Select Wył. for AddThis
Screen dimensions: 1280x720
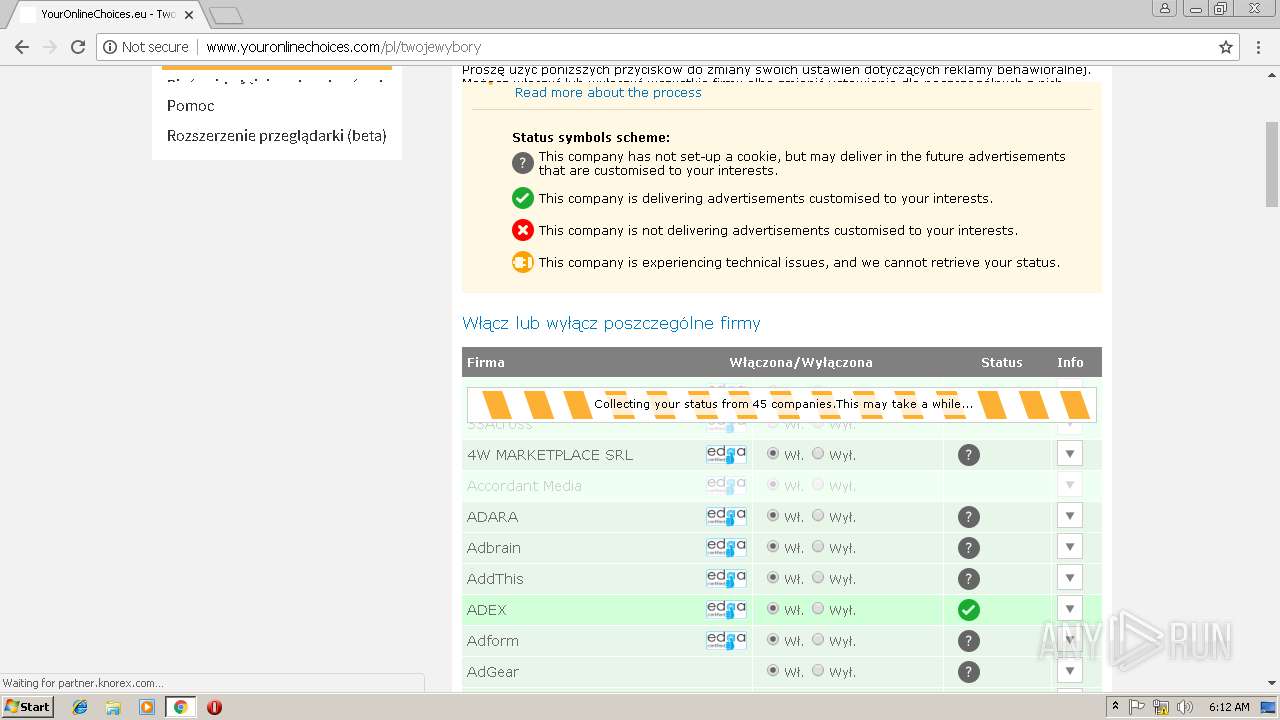[818, 578]
